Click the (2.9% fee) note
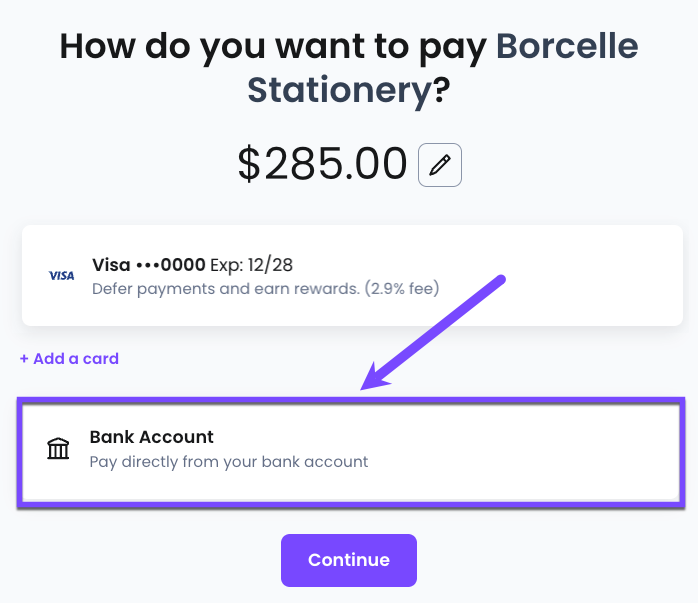This screenshot has width=698, height=603. (x=402, y=289)
